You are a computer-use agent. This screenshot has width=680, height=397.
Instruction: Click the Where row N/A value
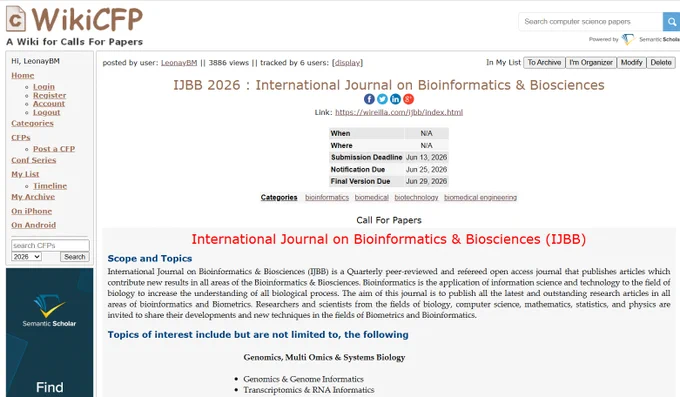[x=426, y=146]
